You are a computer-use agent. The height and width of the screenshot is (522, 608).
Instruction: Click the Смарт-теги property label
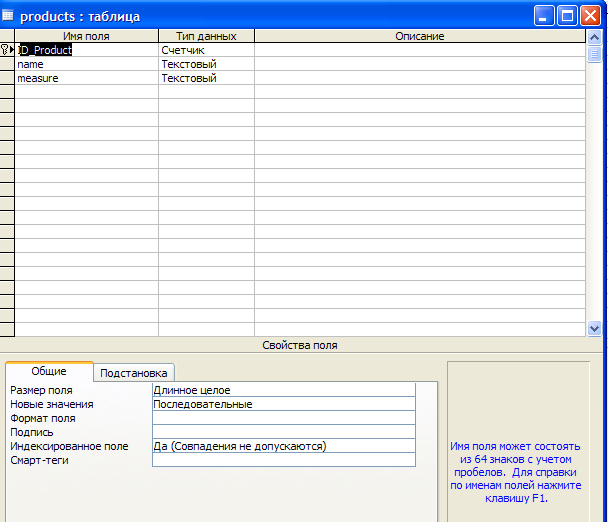[39, 460]
